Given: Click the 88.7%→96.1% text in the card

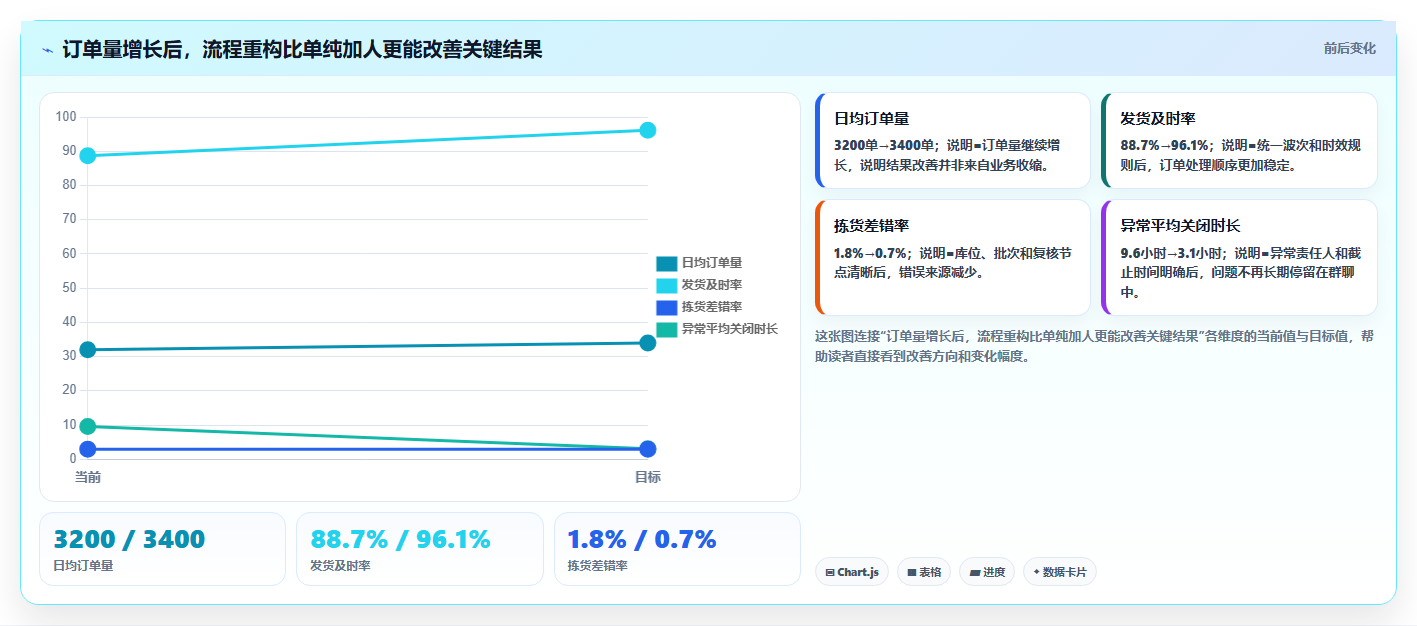Looking at the screenshot, I should pos(1165,145).
